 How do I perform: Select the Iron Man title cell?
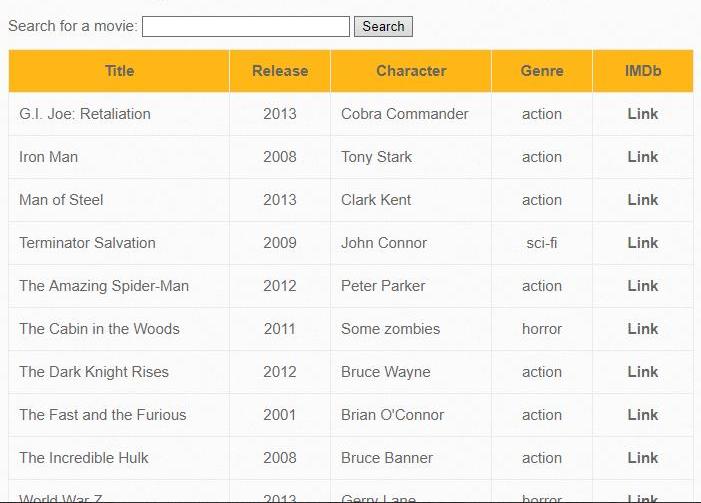coord(119,157)
